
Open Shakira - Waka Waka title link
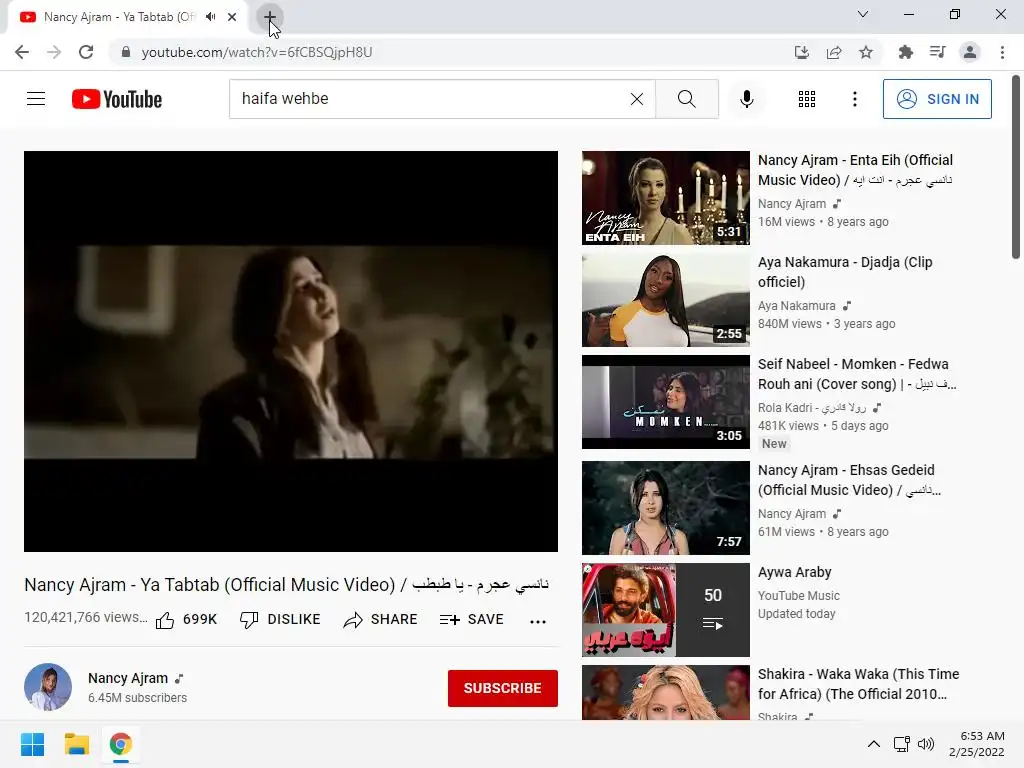point(858,684)
